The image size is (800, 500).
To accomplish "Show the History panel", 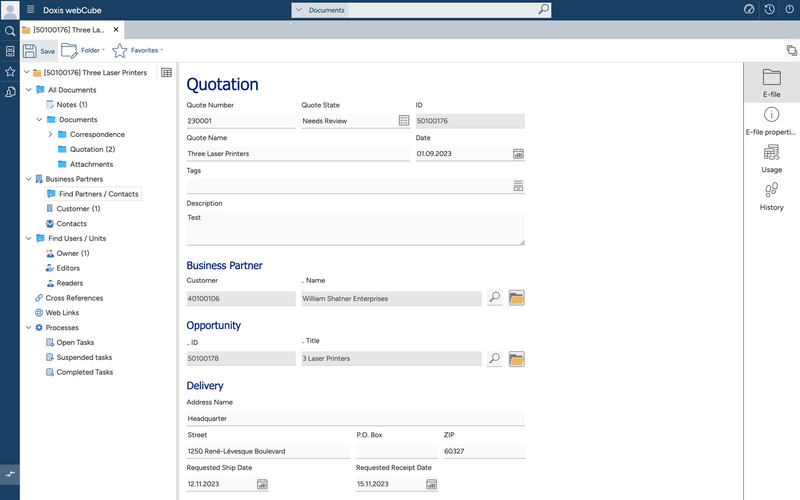I will tap(771, 195).
